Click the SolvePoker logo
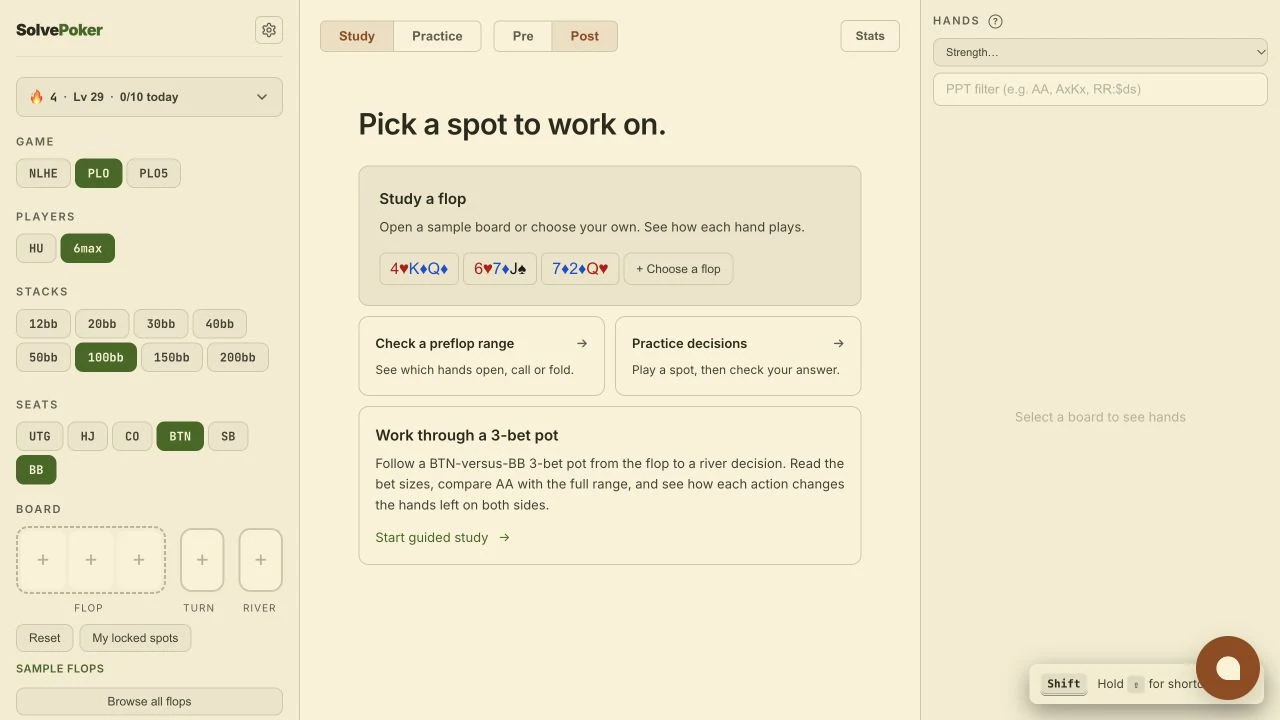This screenshot has width=1280, height=720. coord(59,30)
